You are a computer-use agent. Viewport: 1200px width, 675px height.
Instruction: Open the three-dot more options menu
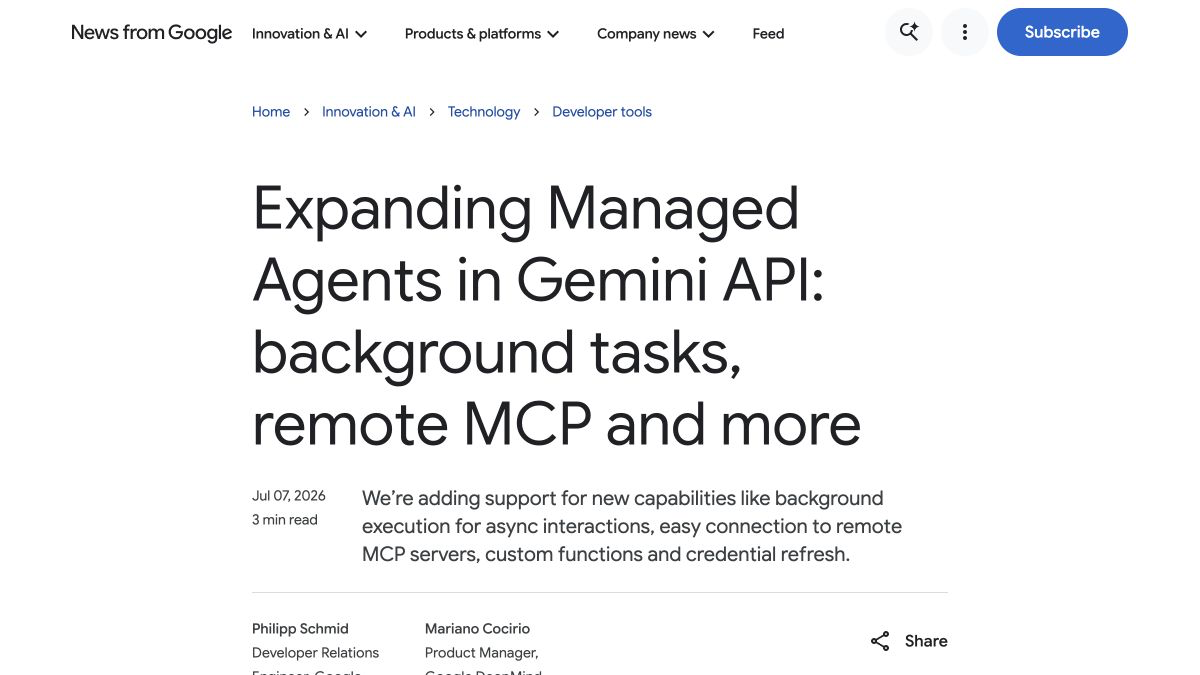click(x=965, y=32)
